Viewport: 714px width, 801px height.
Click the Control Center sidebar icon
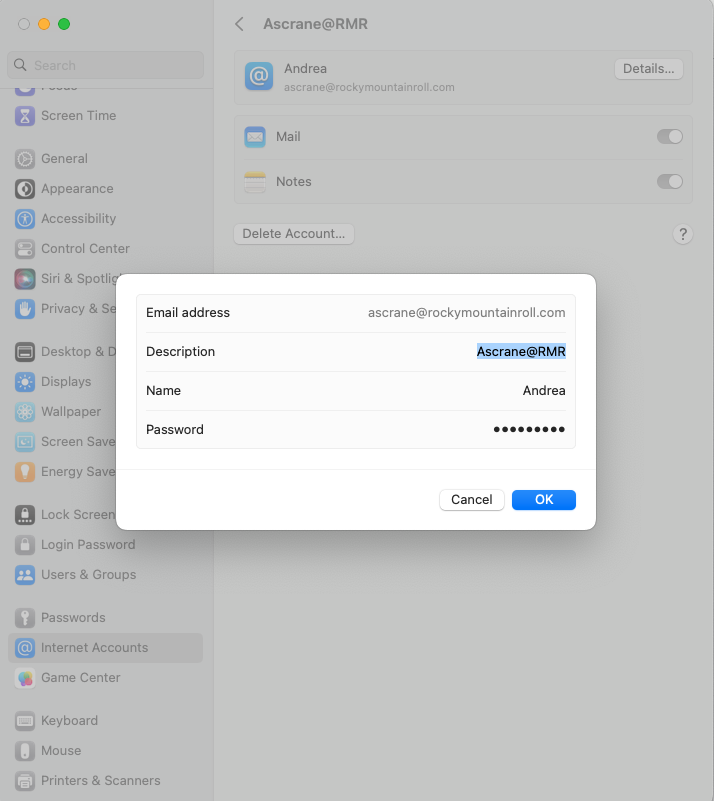[25, 249]
